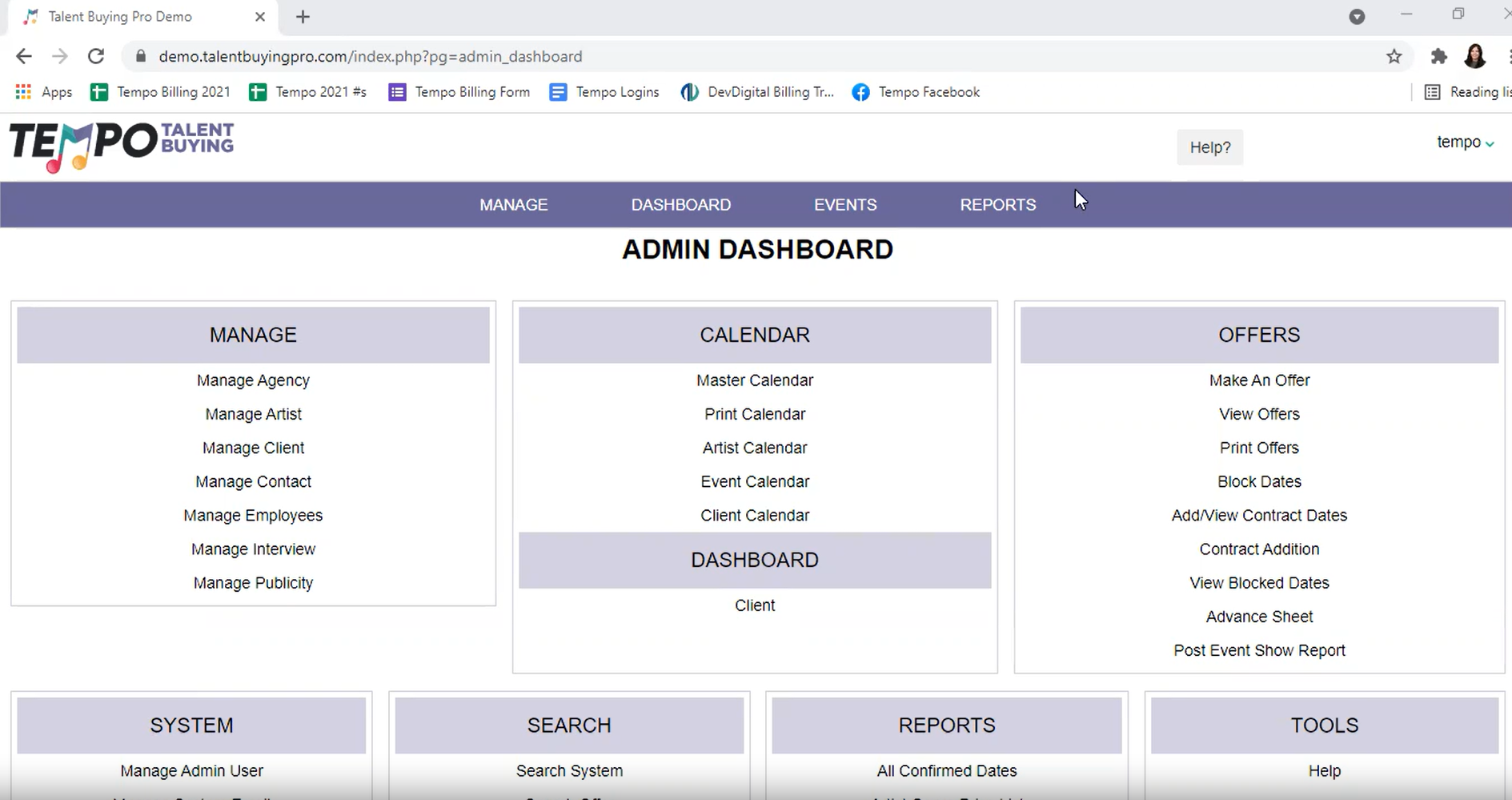Click the Tempo Talent Buying logo
The image size is (1512, 800).
[x=122, y=146]
